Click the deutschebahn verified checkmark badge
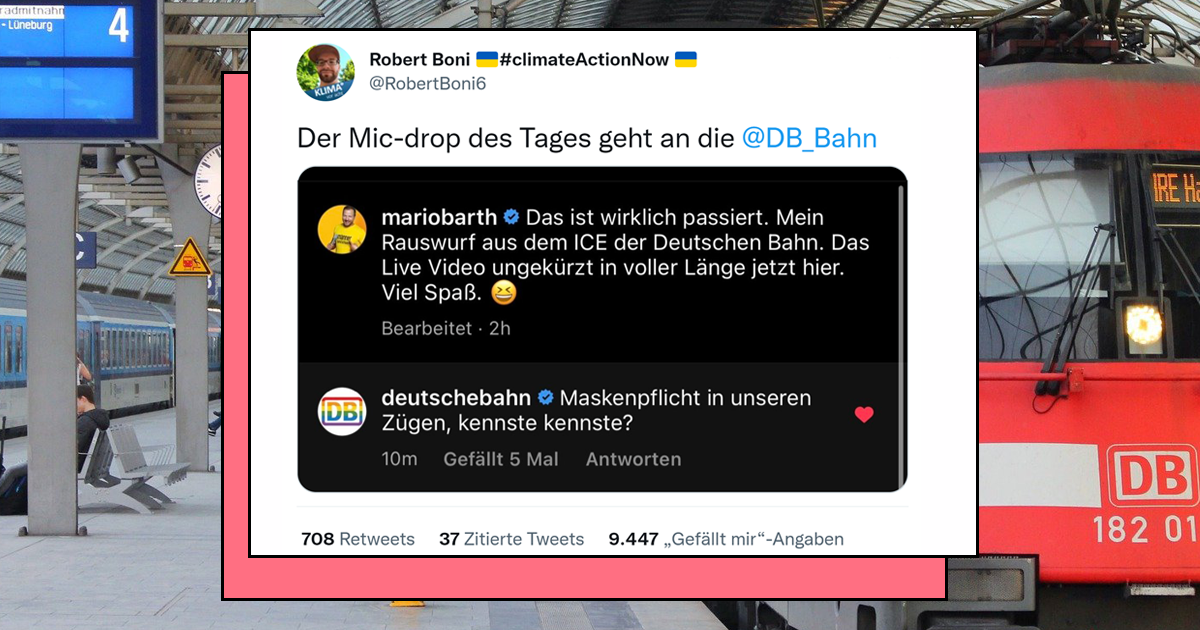1200x630 pixels. point(546,398)
